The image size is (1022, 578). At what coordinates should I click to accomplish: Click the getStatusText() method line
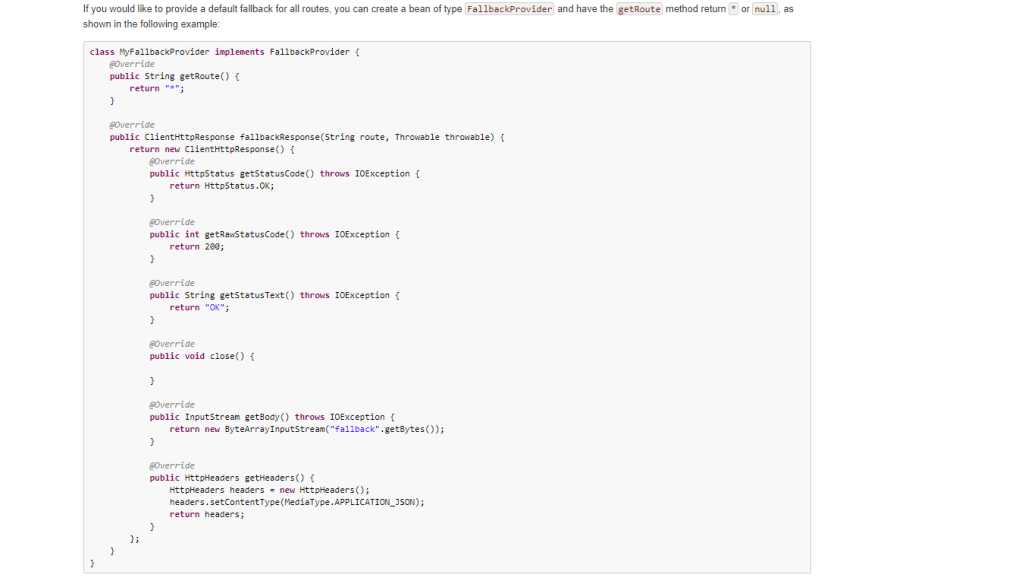[274, 295]
